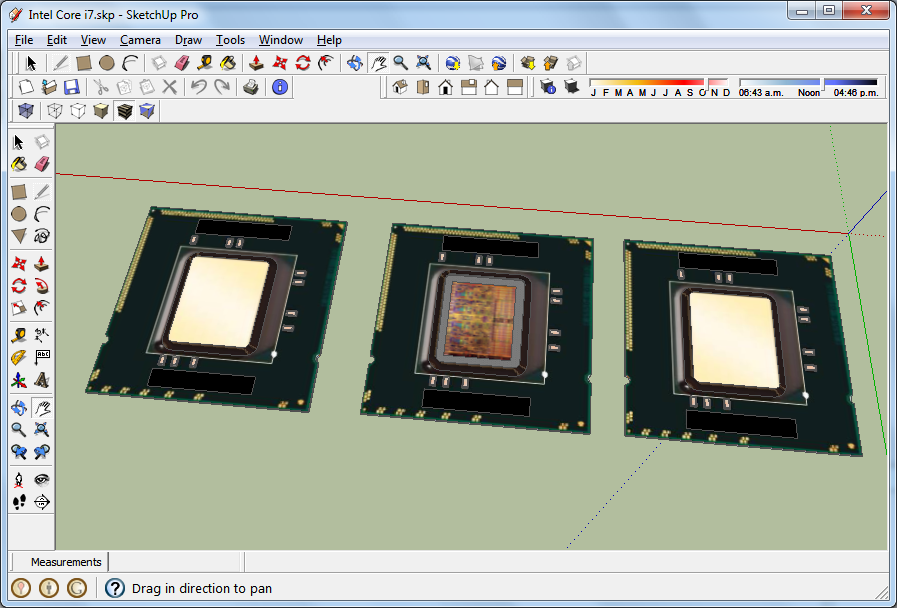Image resolution: width=897 pixels, height=608 pixels.
Task: Enable Shaded face style
Action: [101, 110]
